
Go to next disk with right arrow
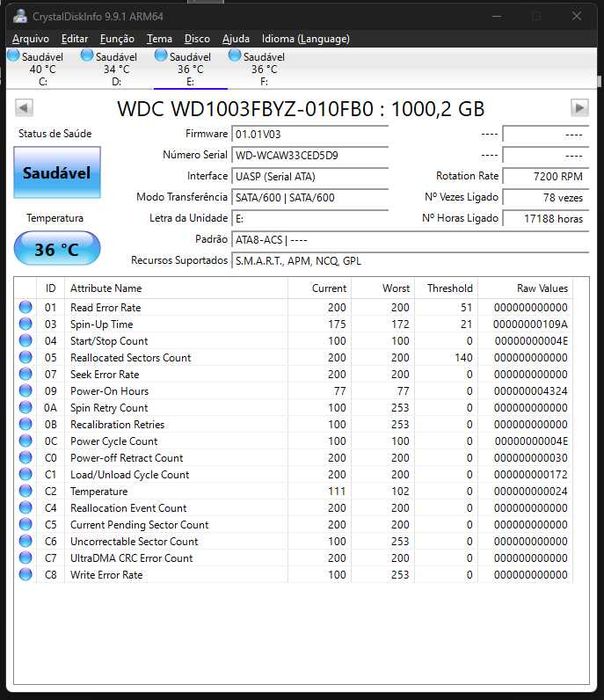[579, 108]
